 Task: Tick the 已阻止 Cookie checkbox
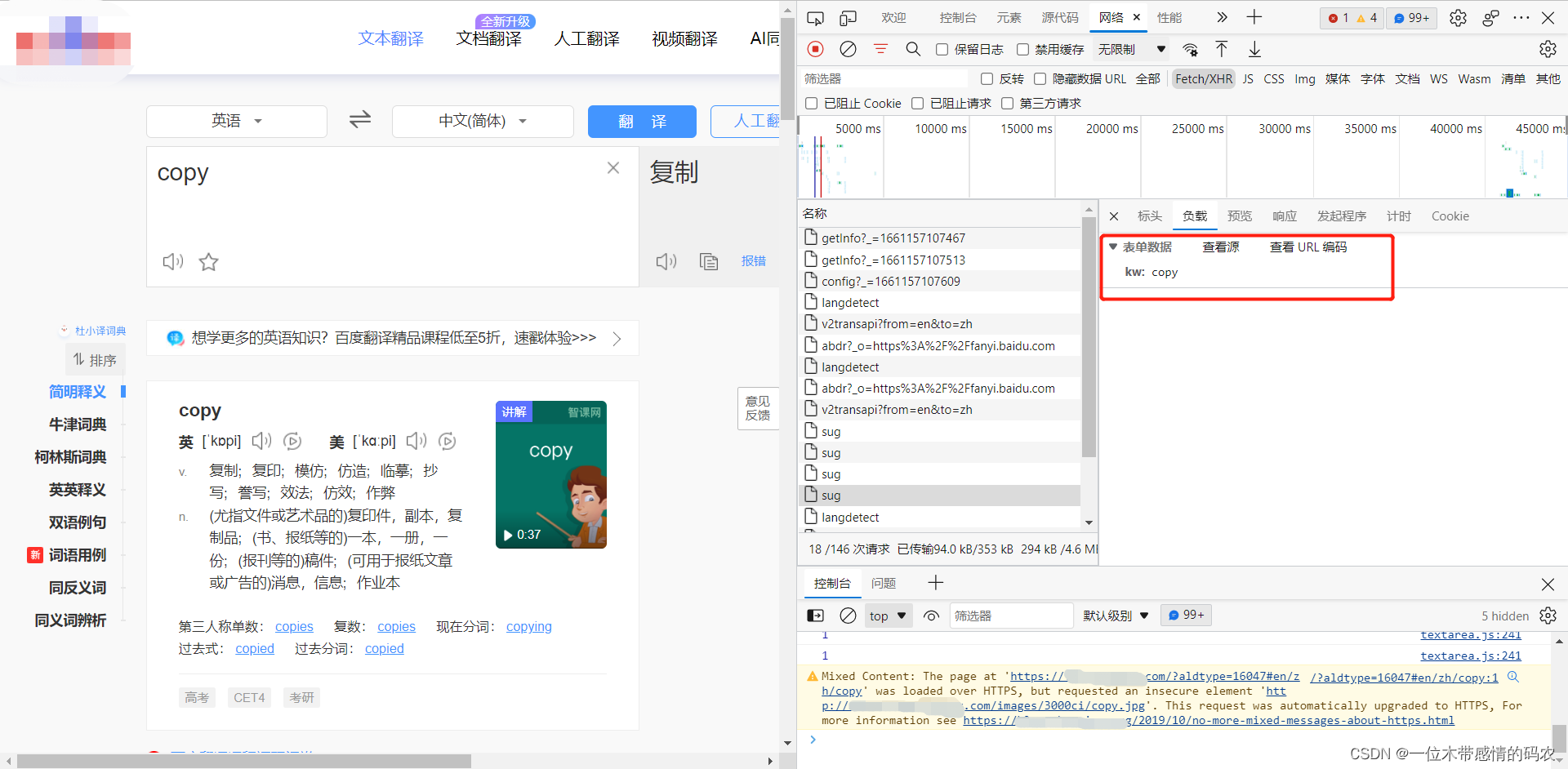click(811, 104)
